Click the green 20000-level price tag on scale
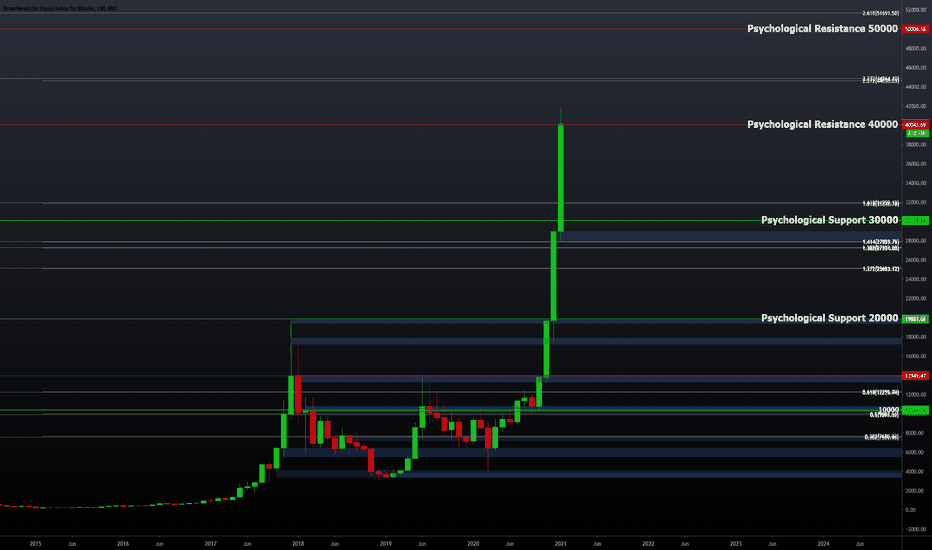The height and width of the screenshot is (550, 932). pyautogui.click(x=915, y=319)
